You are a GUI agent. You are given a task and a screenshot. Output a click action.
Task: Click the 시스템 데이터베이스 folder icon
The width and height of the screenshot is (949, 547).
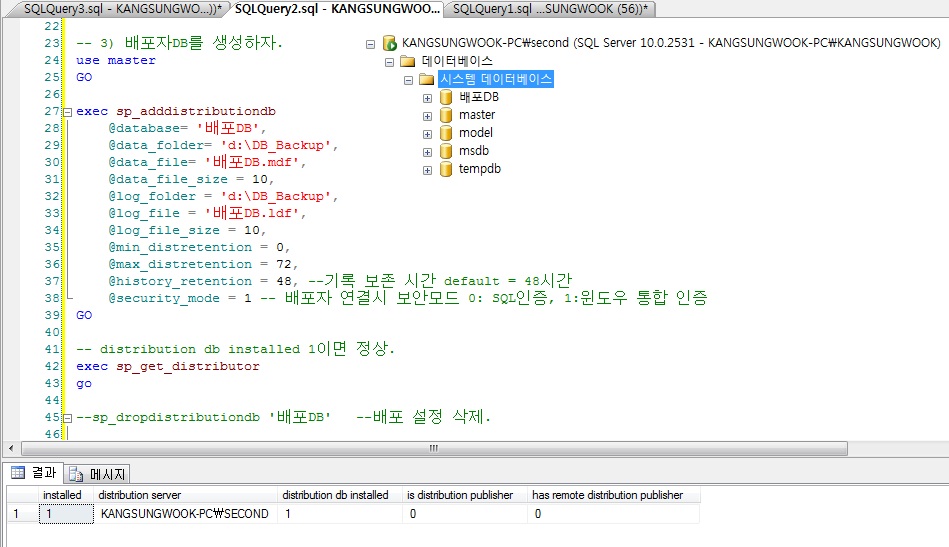coord(427,79)
